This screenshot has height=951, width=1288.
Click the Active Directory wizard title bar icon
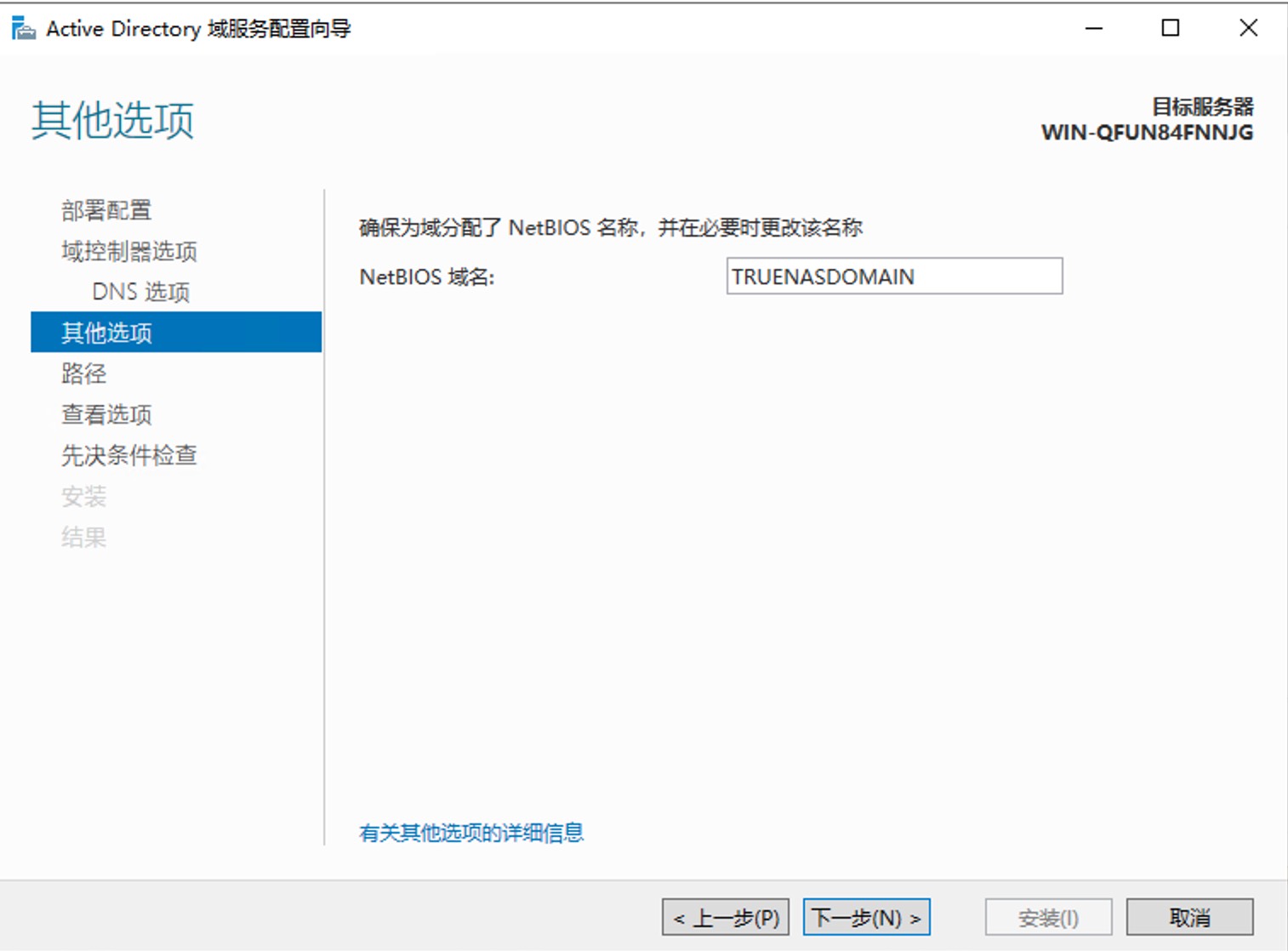(x=23, y=29)
